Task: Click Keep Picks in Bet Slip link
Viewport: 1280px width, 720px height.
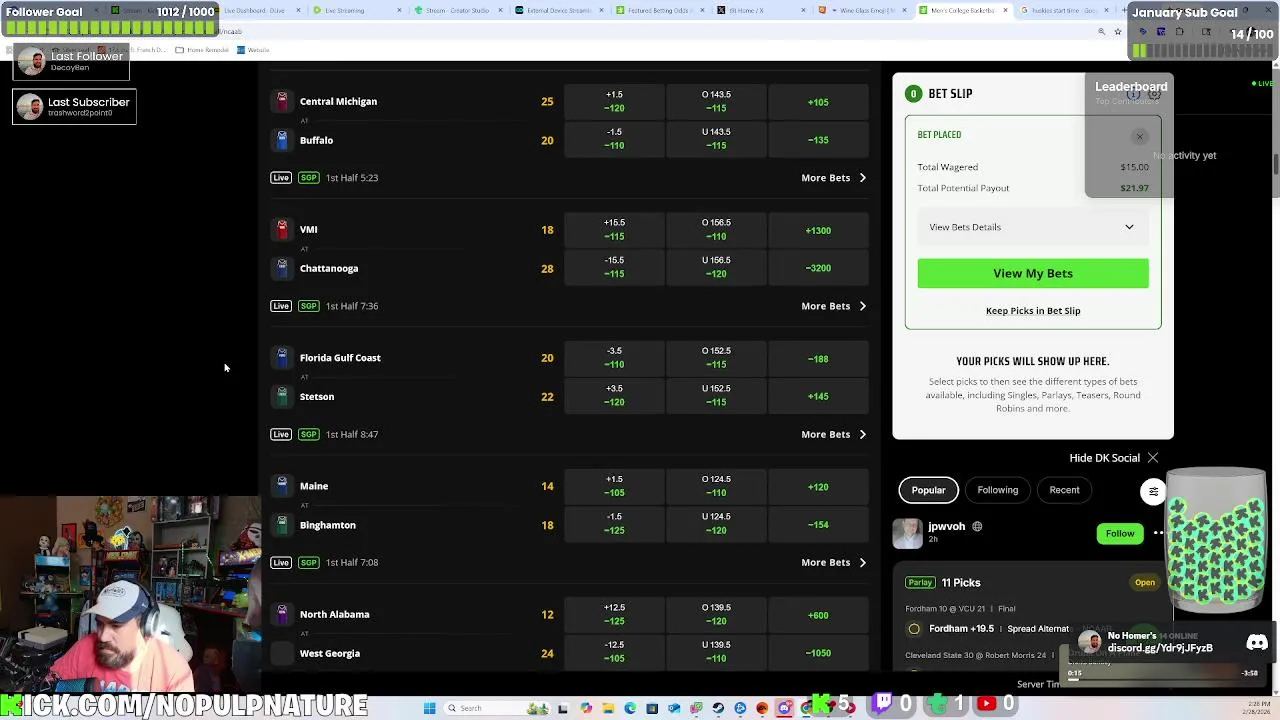Action: tap(1033, 311)
